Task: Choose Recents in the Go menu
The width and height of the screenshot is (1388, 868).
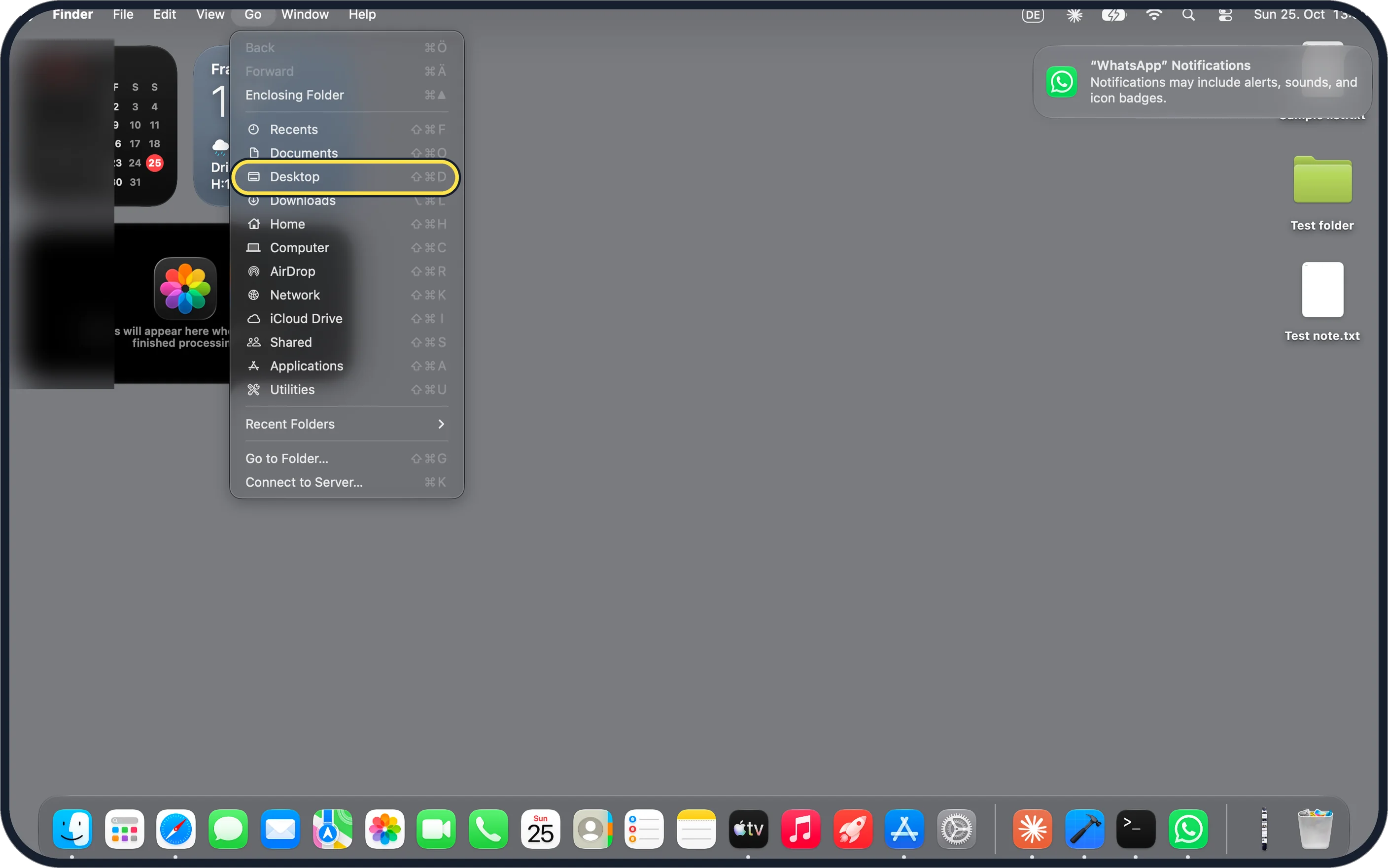Action: coord(347,129)
